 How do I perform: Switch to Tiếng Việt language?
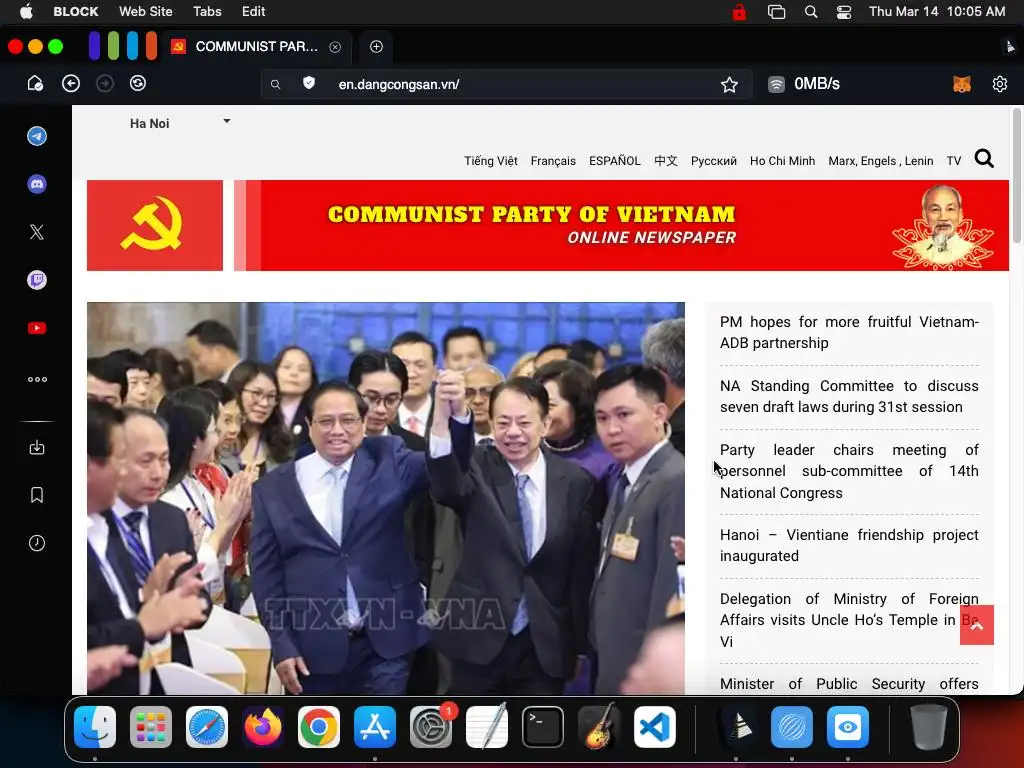pyautogui.click(x=490, y=161)
